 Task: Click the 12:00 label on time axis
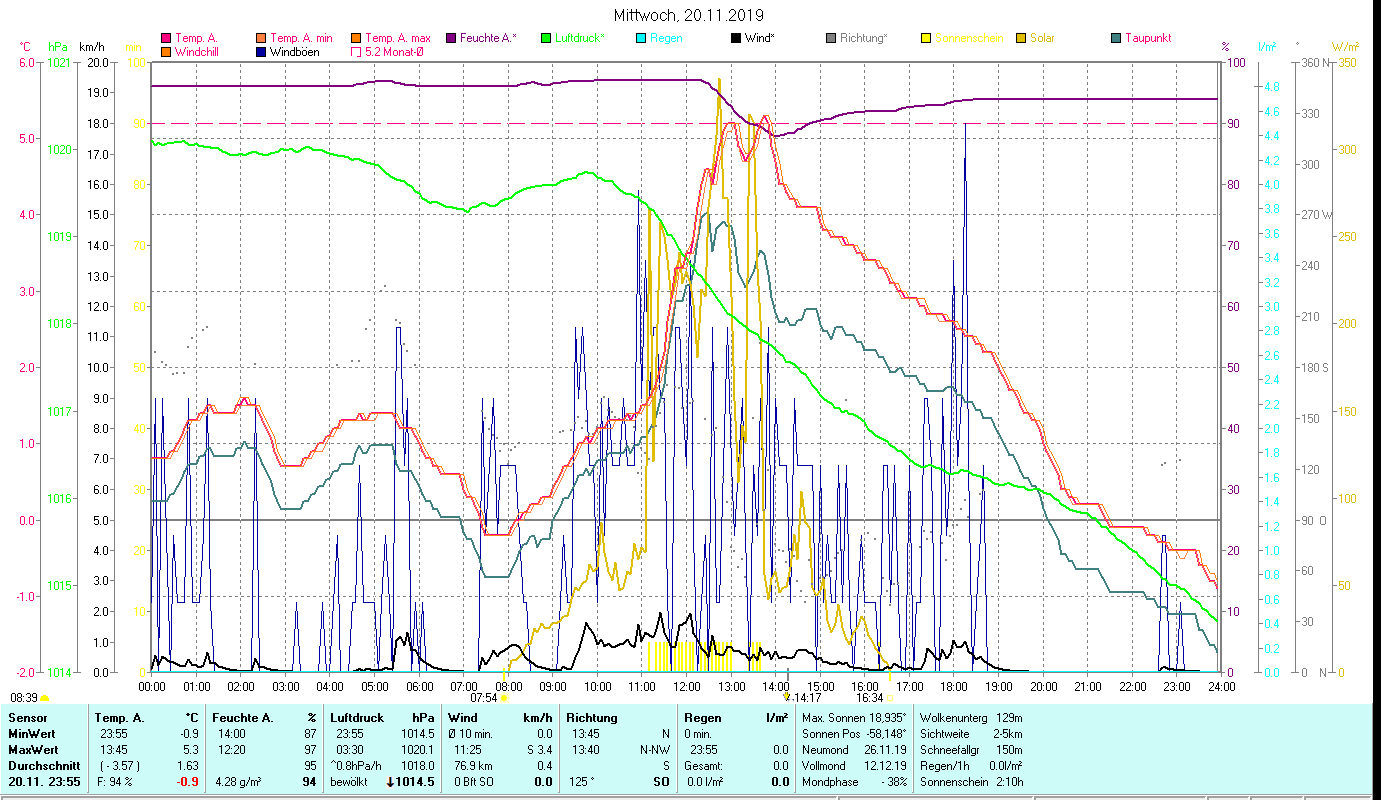click(x=686, y=687)
